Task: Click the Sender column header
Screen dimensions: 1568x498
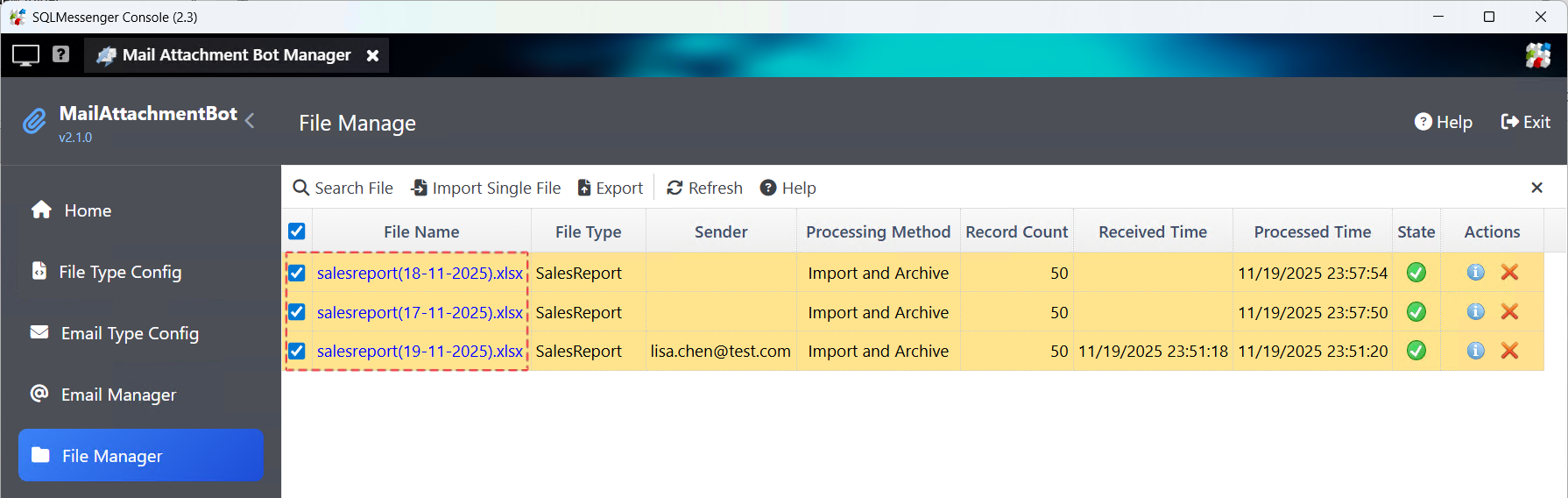Action: click(721, 231)
